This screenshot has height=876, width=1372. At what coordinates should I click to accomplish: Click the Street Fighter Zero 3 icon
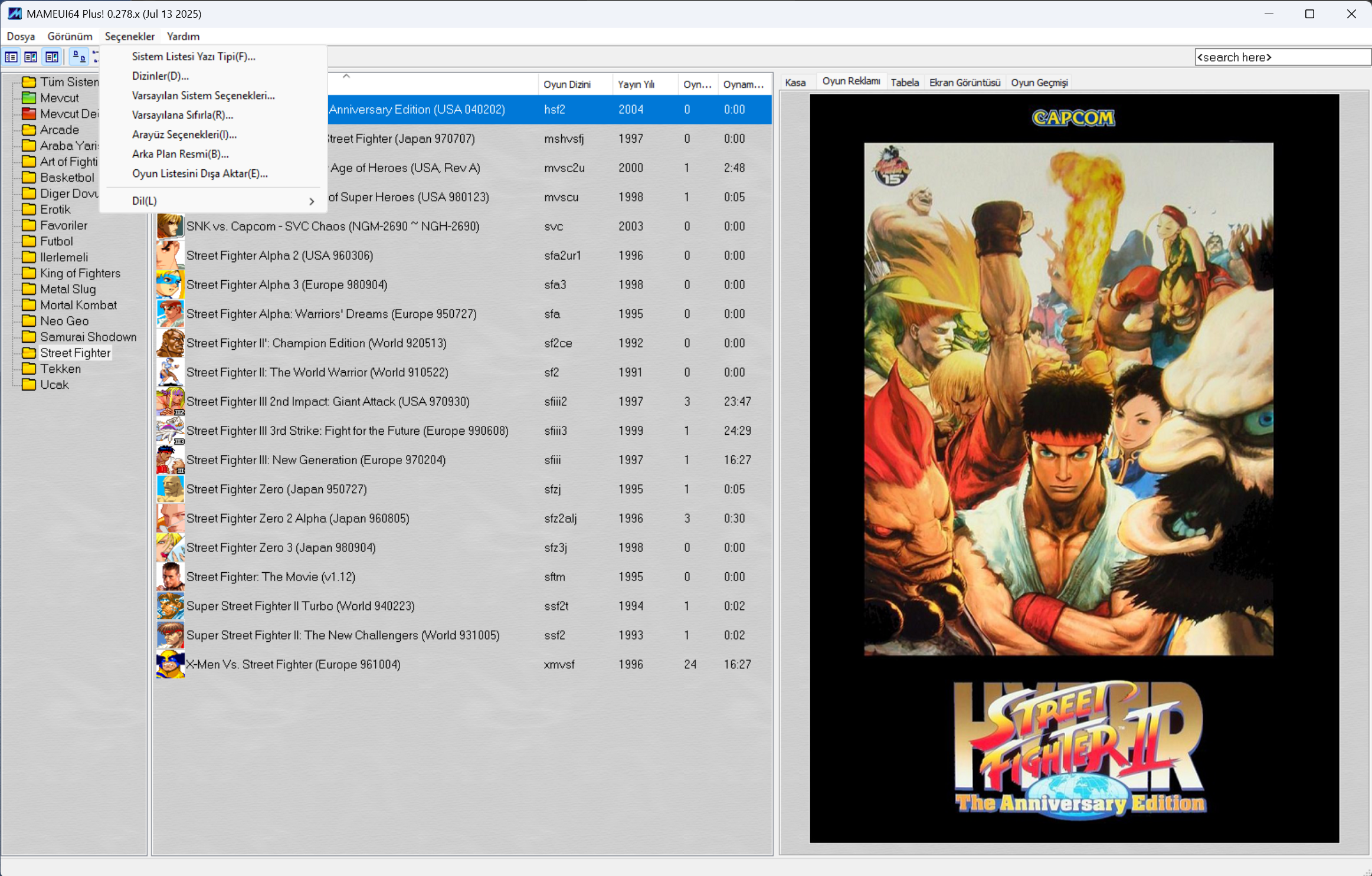coord(170,547)
